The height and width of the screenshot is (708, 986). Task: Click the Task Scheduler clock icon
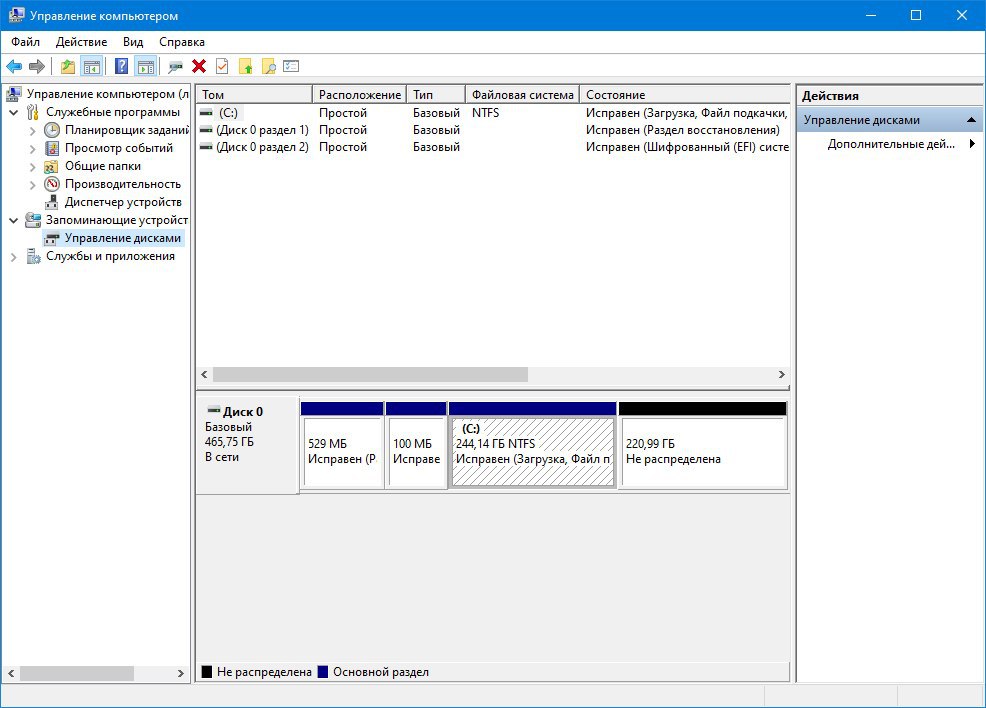coord(52,130)
